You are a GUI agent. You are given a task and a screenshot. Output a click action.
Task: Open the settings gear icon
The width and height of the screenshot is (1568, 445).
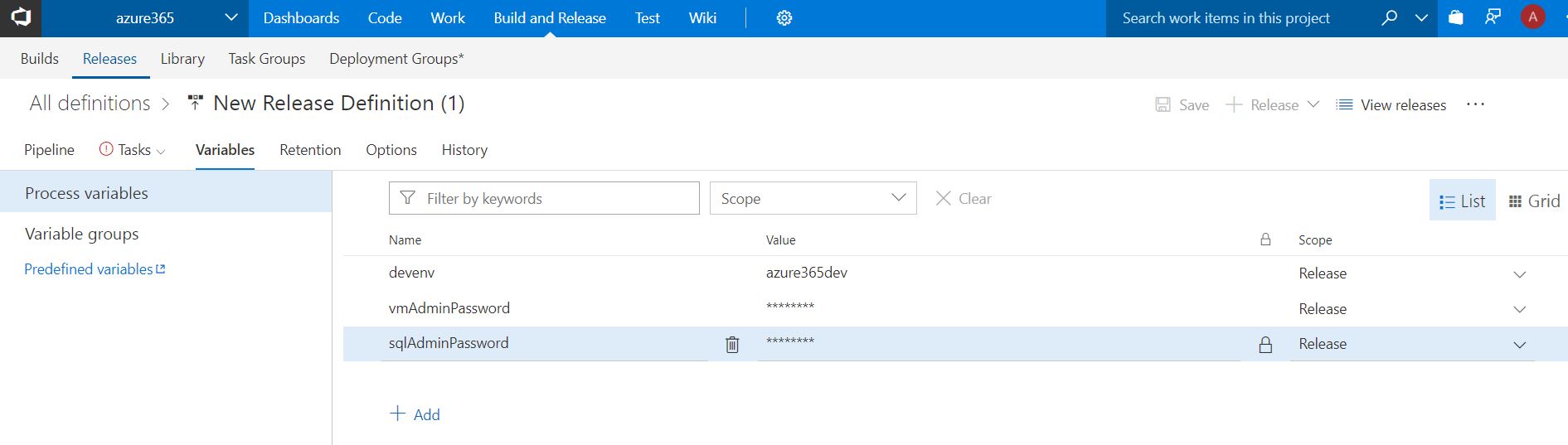(784, 18)
